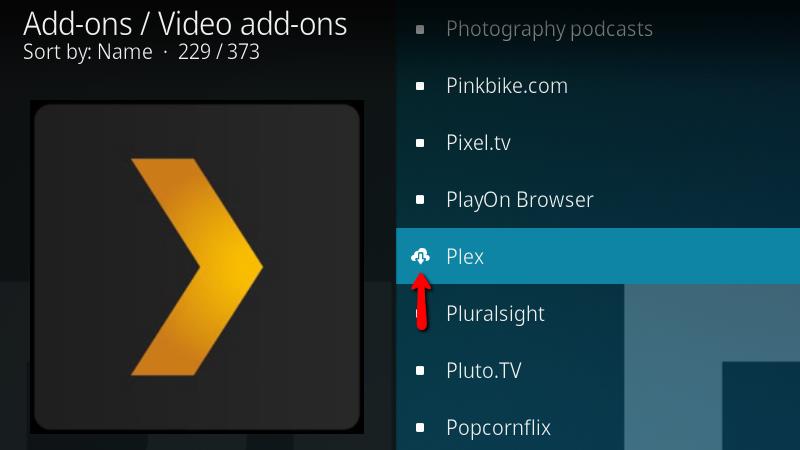Click the Sort by: Name label
The width and height of the screenshot is (800, 450).
pos(88,52)
